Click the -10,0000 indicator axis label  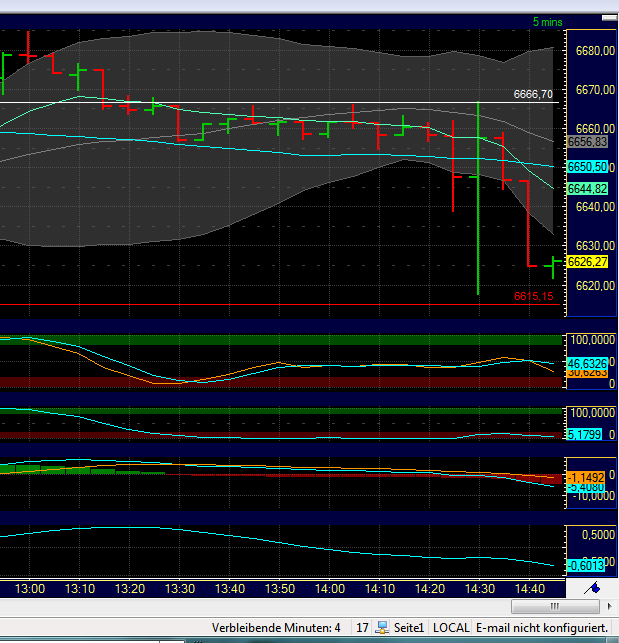pyautogui.click(x=592, y=496)
